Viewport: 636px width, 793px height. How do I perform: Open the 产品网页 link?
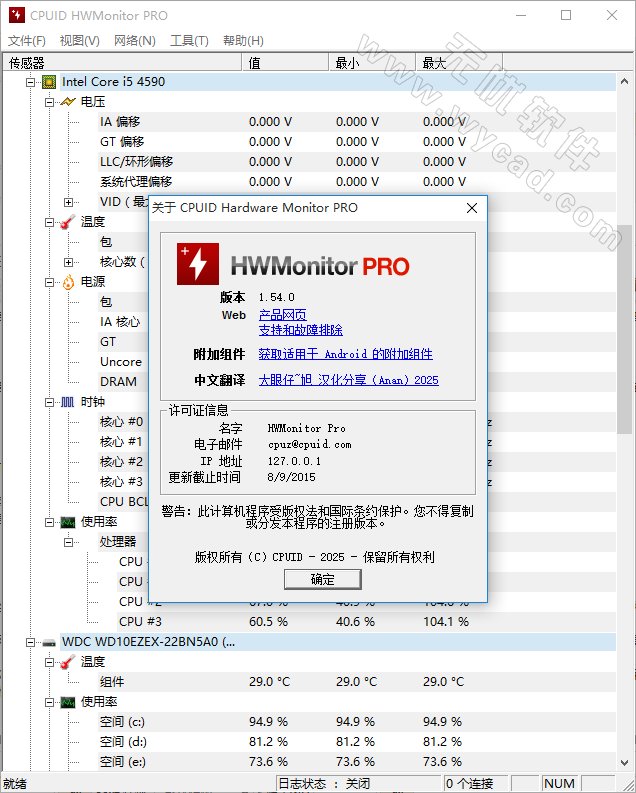point(283,315)
